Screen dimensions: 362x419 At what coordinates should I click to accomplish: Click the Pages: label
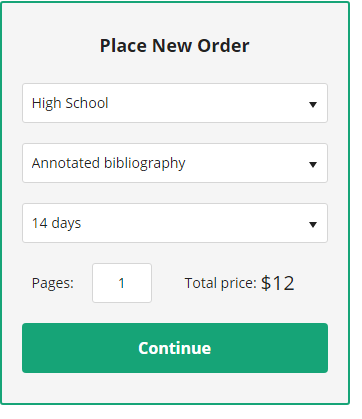click(x=53, y=283)
